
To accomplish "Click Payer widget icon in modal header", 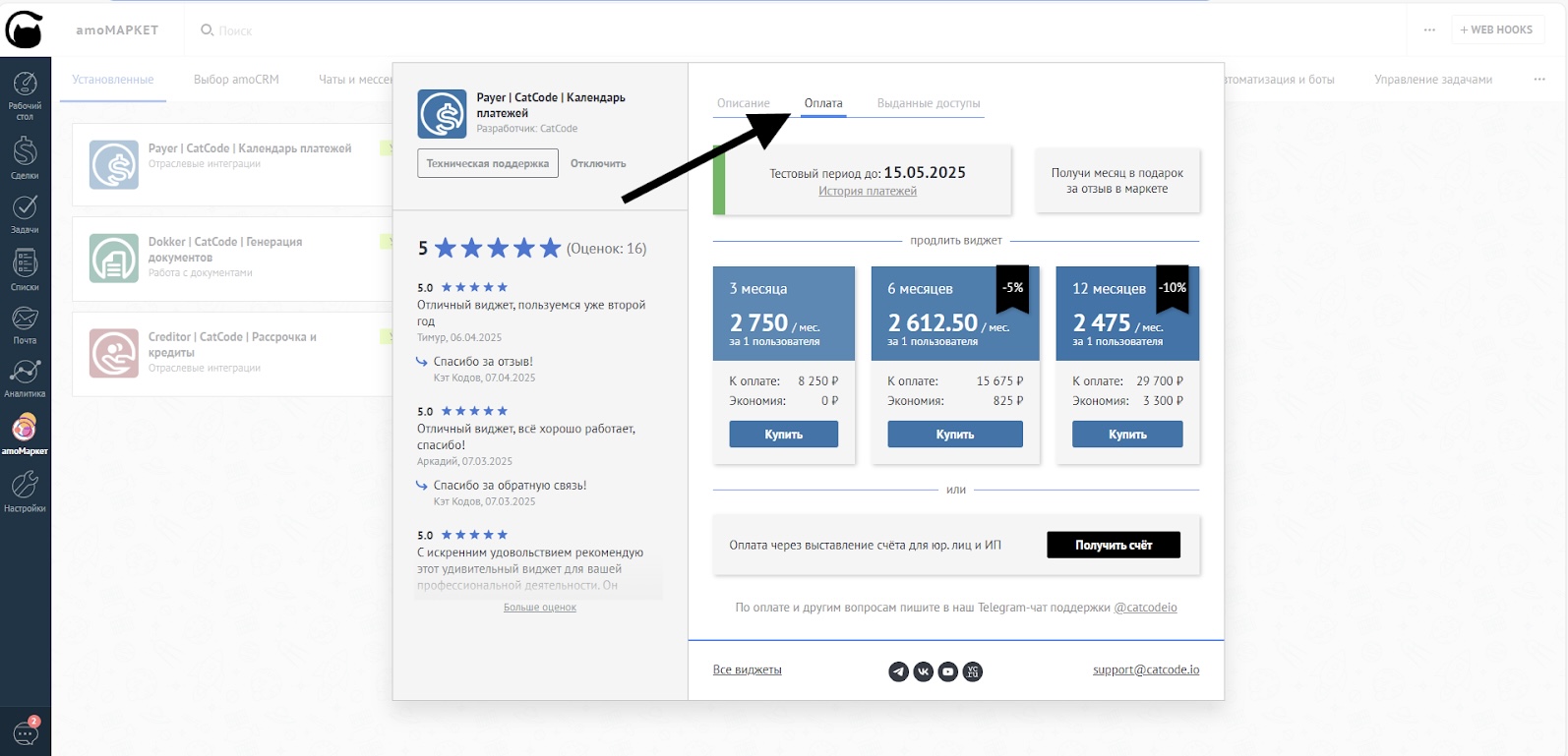I will pyautogui.click(x=442, y=114).
